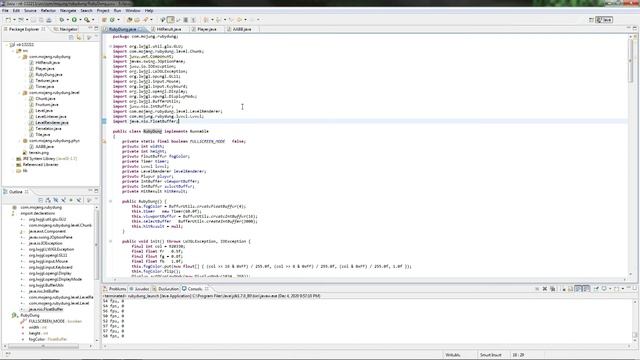Viewport: 640px width, 360px height.
Task: Click the Print toolbar icon
Action: [x=49, y=20]
